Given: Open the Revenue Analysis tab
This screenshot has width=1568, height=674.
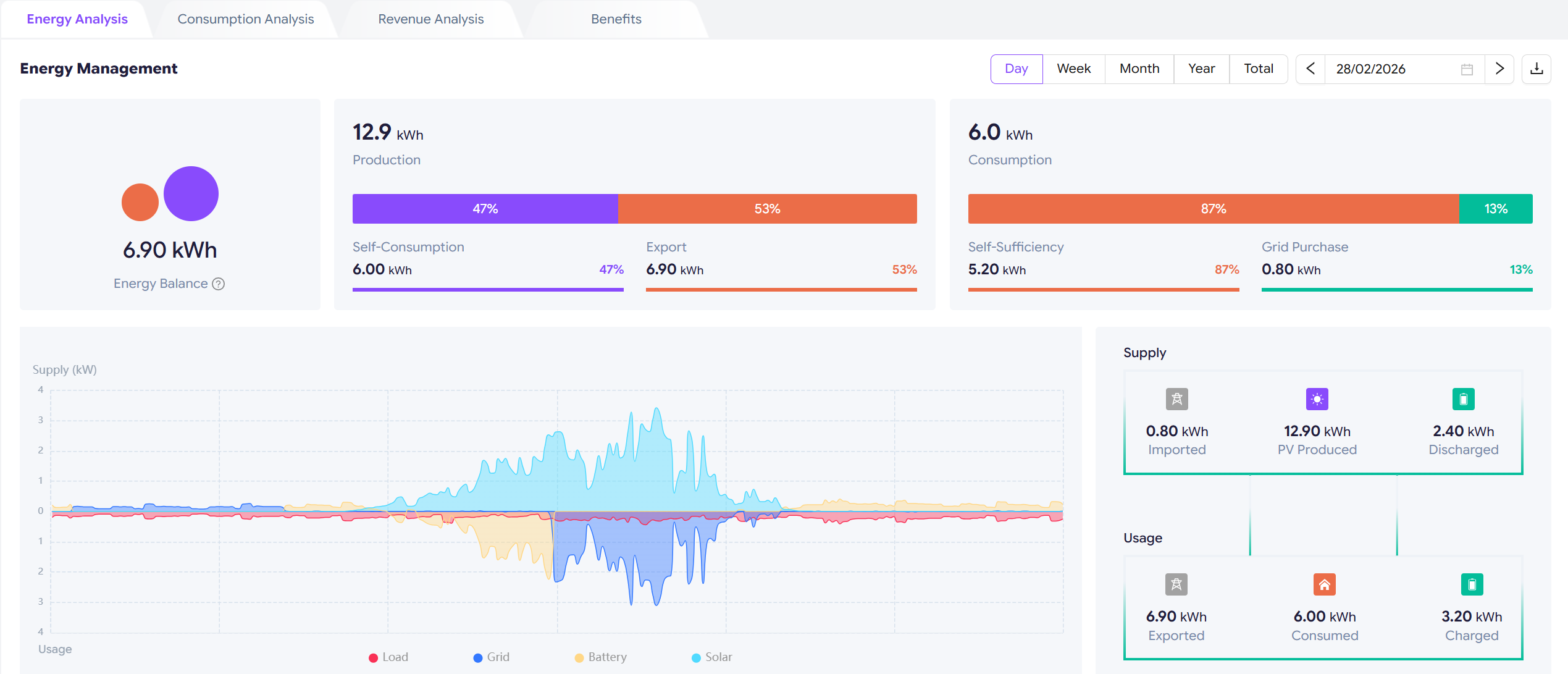Looking at the screenshot, I should pyautogui.click(x=431, y=19).
